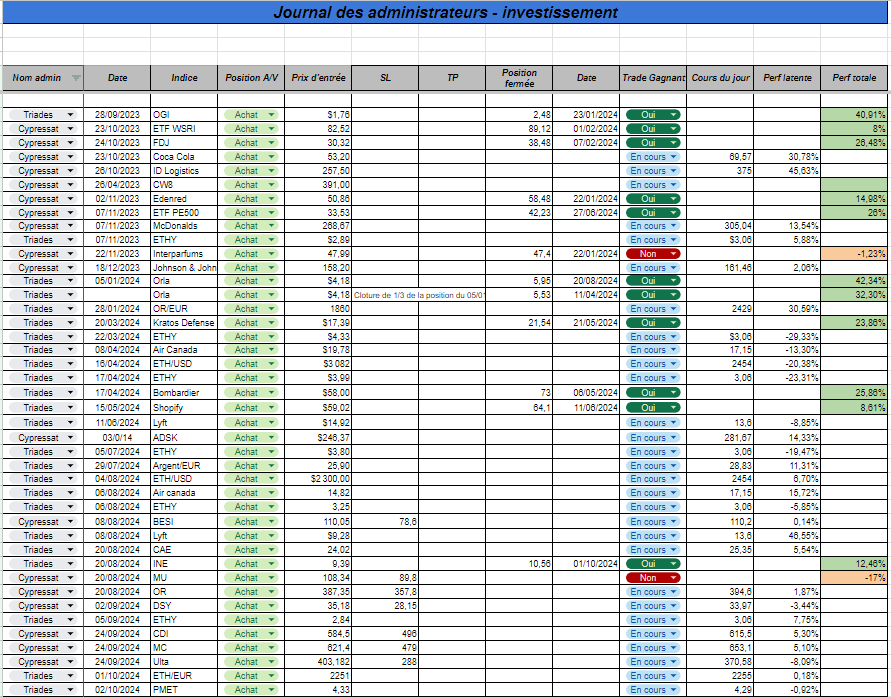Open the Achat dropdown in the FDJ row
891x697 pixels.
[x=251, y=143]
